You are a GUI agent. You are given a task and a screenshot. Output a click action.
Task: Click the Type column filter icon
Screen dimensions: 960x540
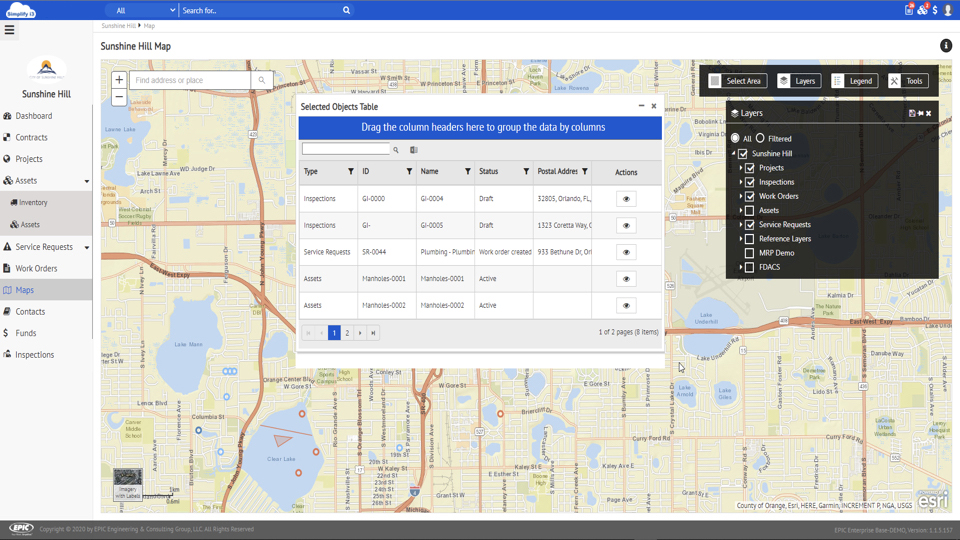click(x=351, y=172)
